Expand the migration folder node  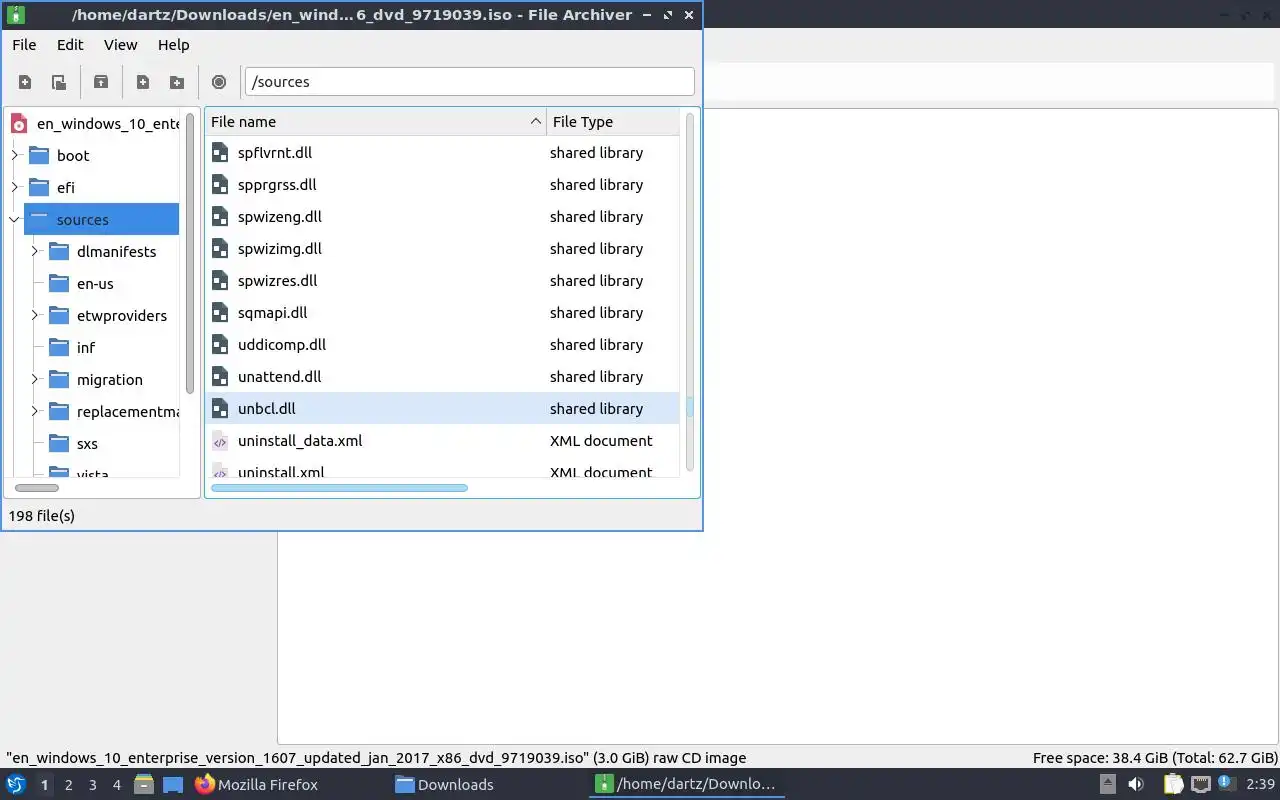pyautogui.click(x=35, y=379)
